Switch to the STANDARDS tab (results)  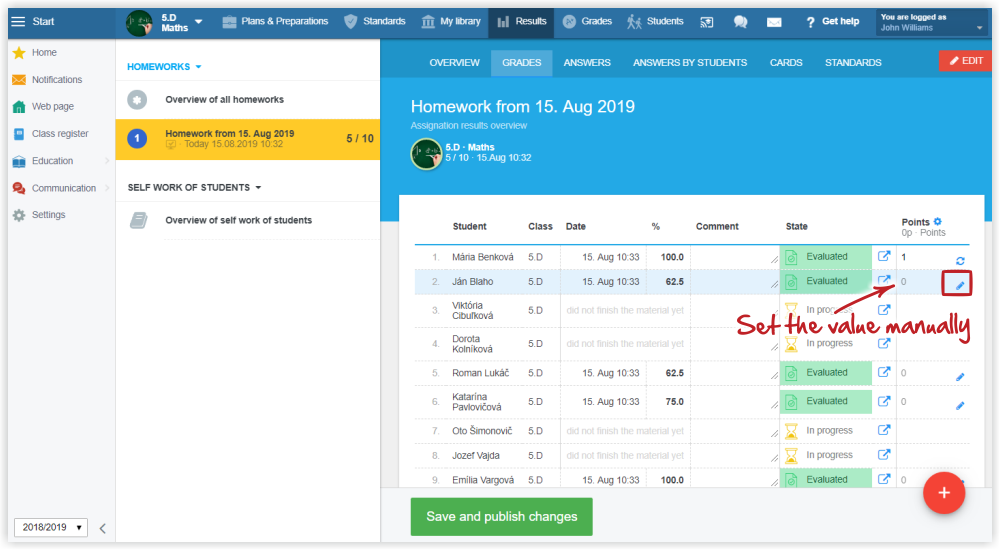point(853,63)
